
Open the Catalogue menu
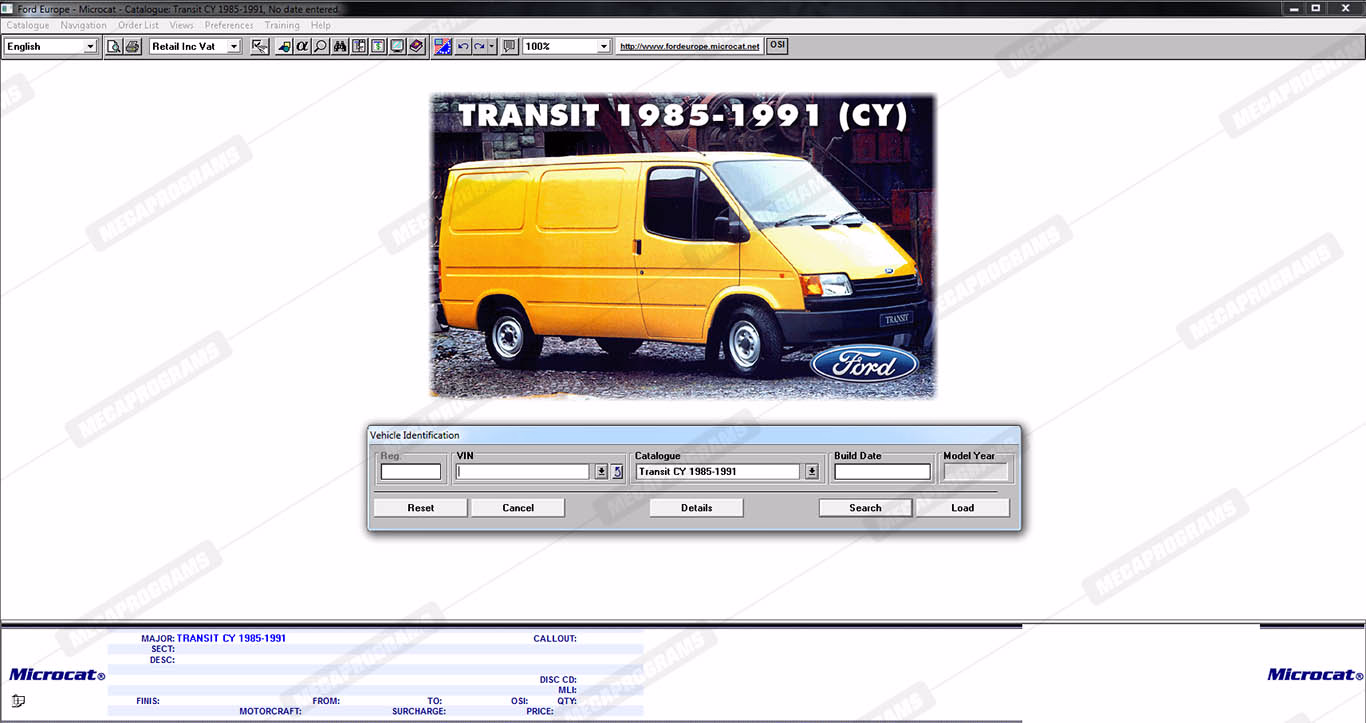27,25
